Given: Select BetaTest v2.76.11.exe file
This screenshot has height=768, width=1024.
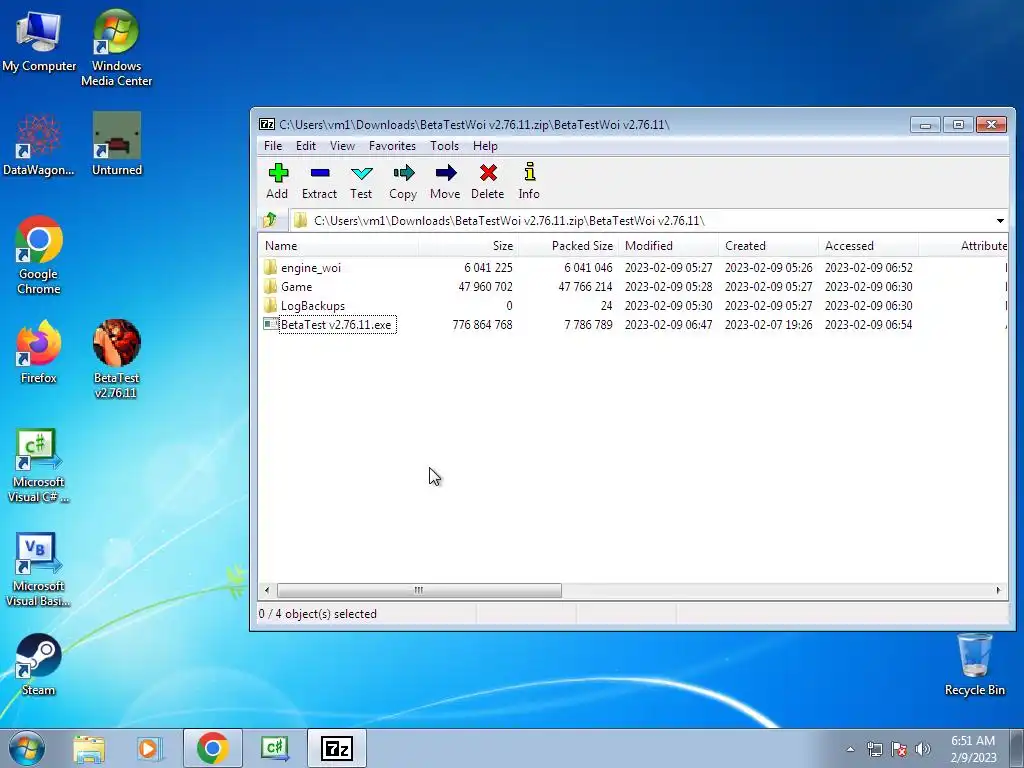Looking at the screenshot, I should [336, 325].
